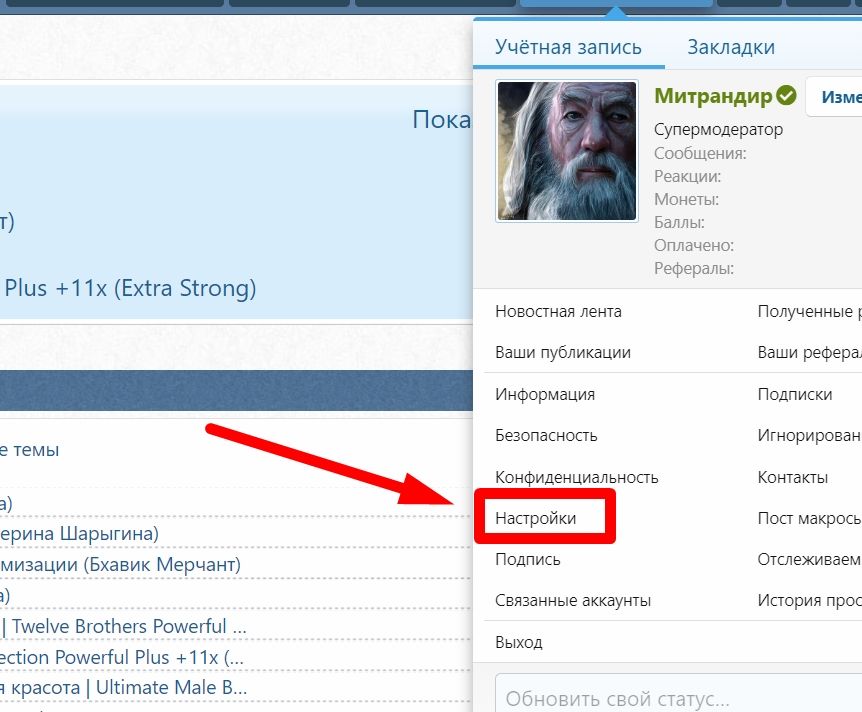Click the green verified badge next to Митрандир
This screenshot has width=862, height=712.
pos(786,96)
